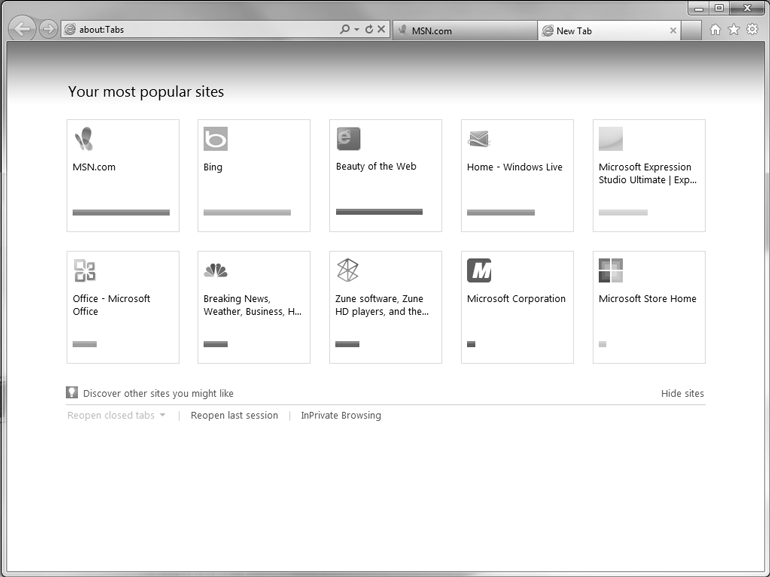770x577 pixels.
Task: Expand the address bar autocomplete dropdown arrow
Action: pyautogui.click(x=356, y=30)
